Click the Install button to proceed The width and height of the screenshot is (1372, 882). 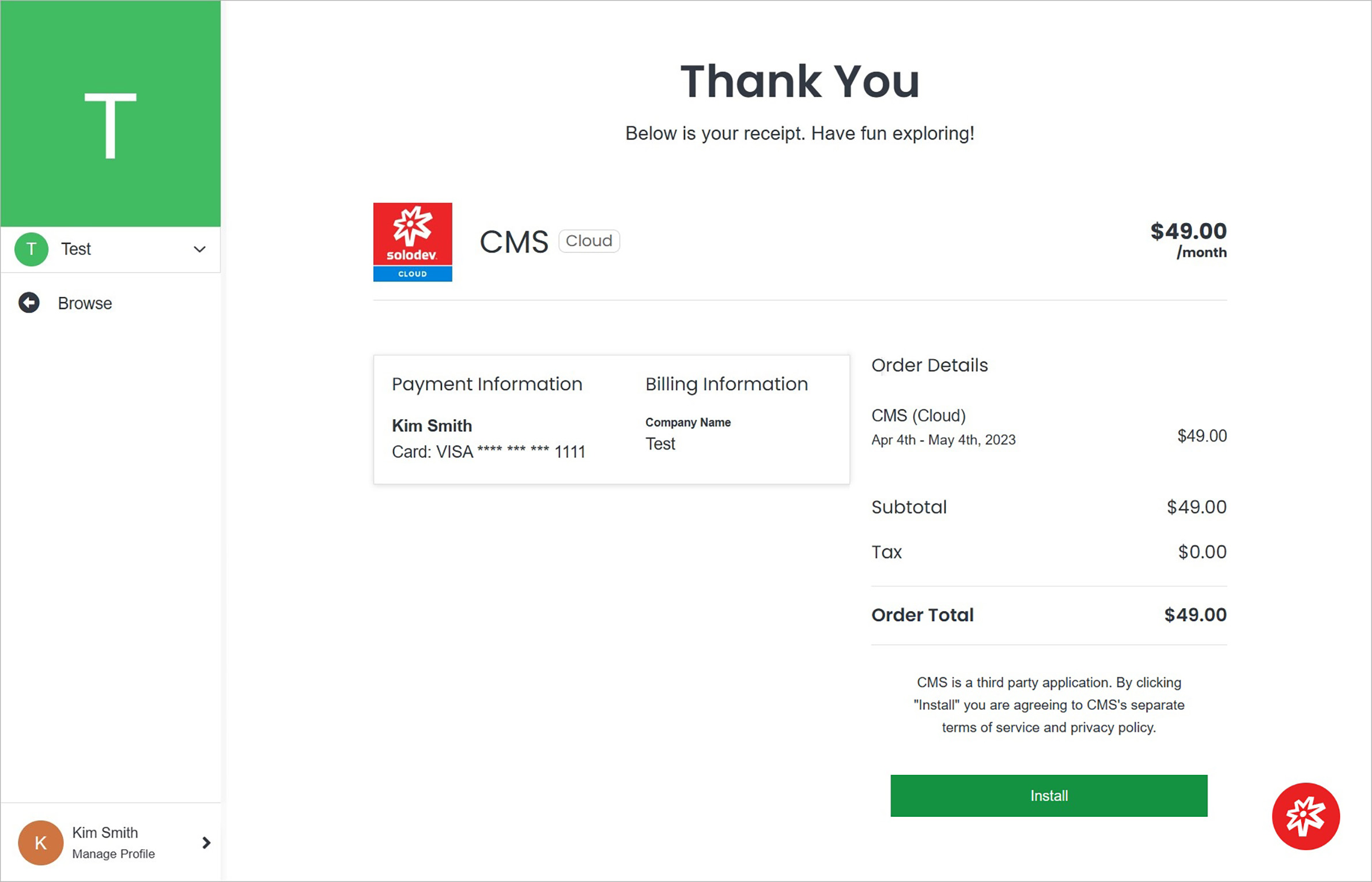coord(1049,795)
